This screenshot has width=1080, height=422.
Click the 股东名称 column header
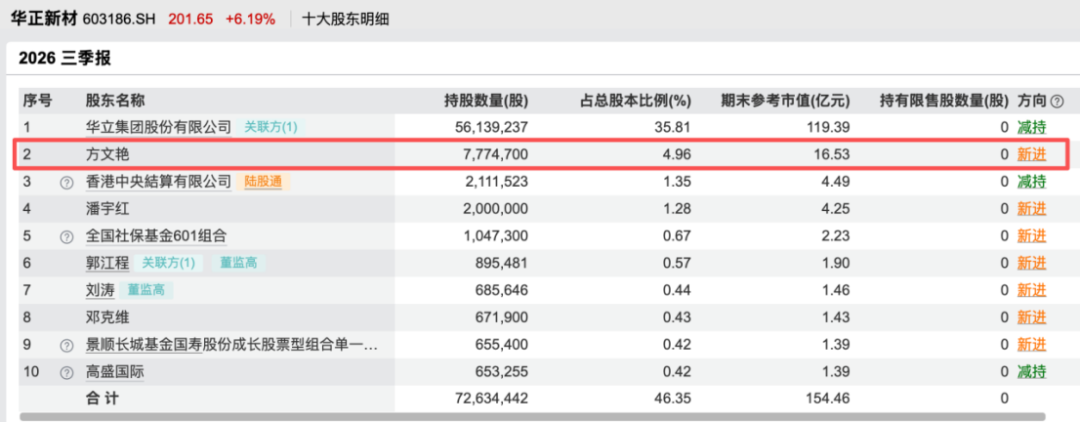(x=115, y=101)
